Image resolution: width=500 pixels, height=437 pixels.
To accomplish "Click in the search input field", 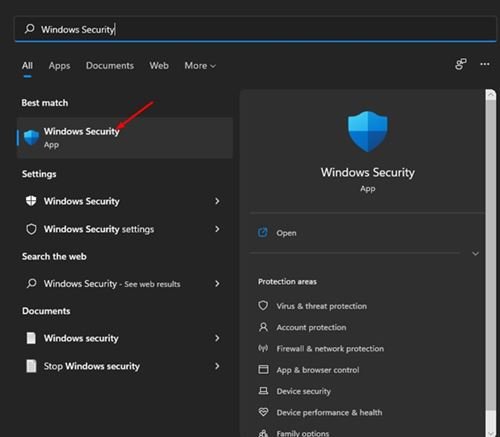I will 255,29.
